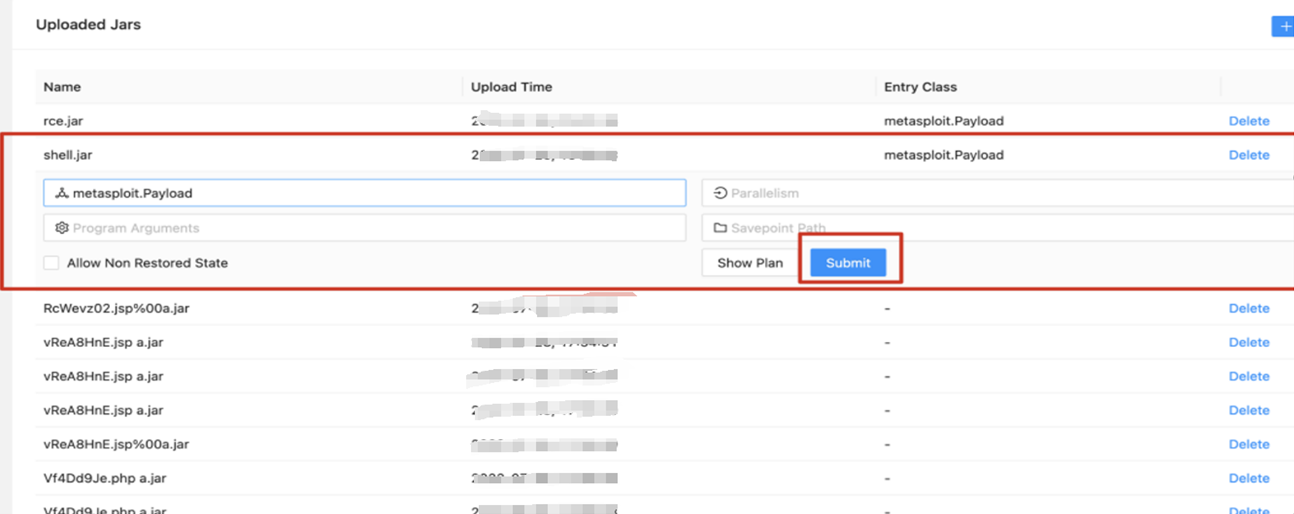
Task: Click the Parallelism field's icon
Action: coord(720,193)
